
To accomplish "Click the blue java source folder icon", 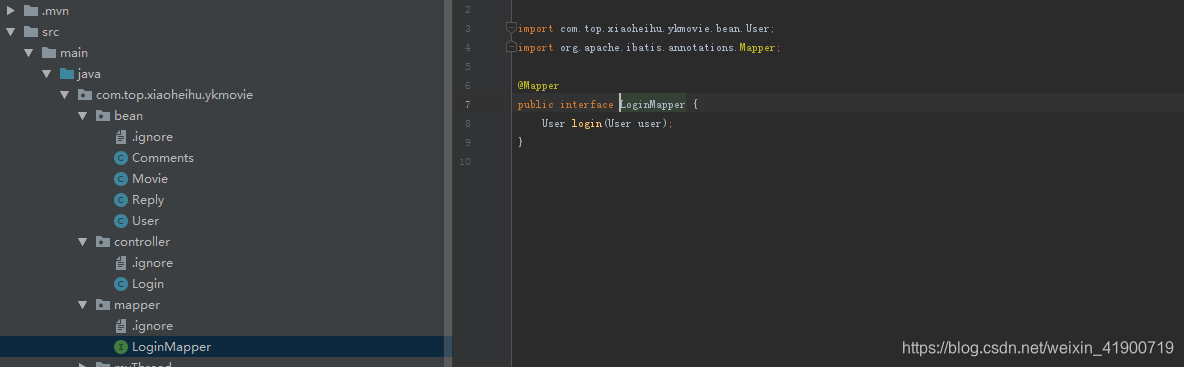I will pos(66,74).
